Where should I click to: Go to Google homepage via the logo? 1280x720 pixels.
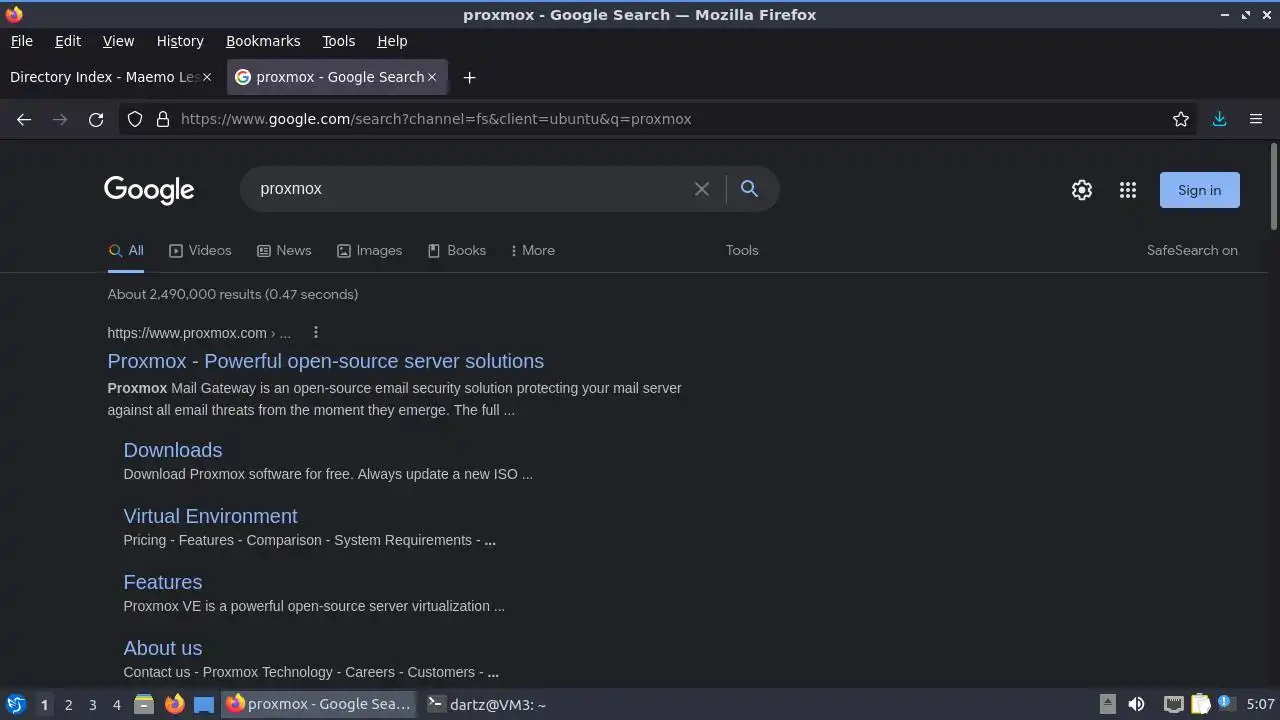point(149,190)
